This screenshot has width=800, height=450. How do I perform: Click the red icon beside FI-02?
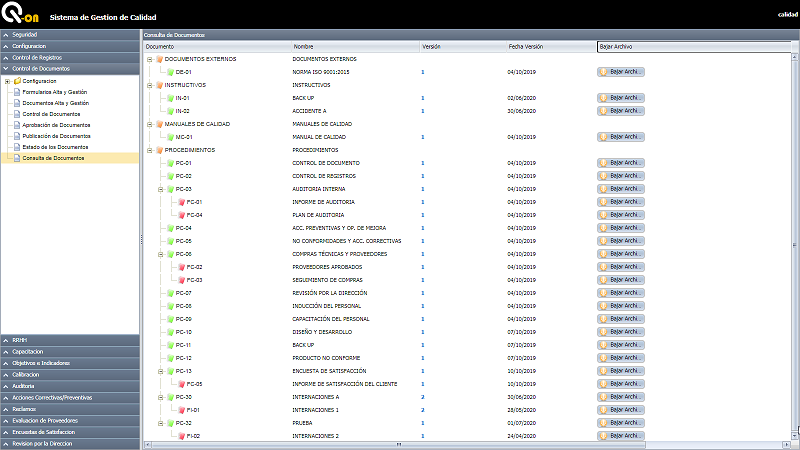coord(181,436)
